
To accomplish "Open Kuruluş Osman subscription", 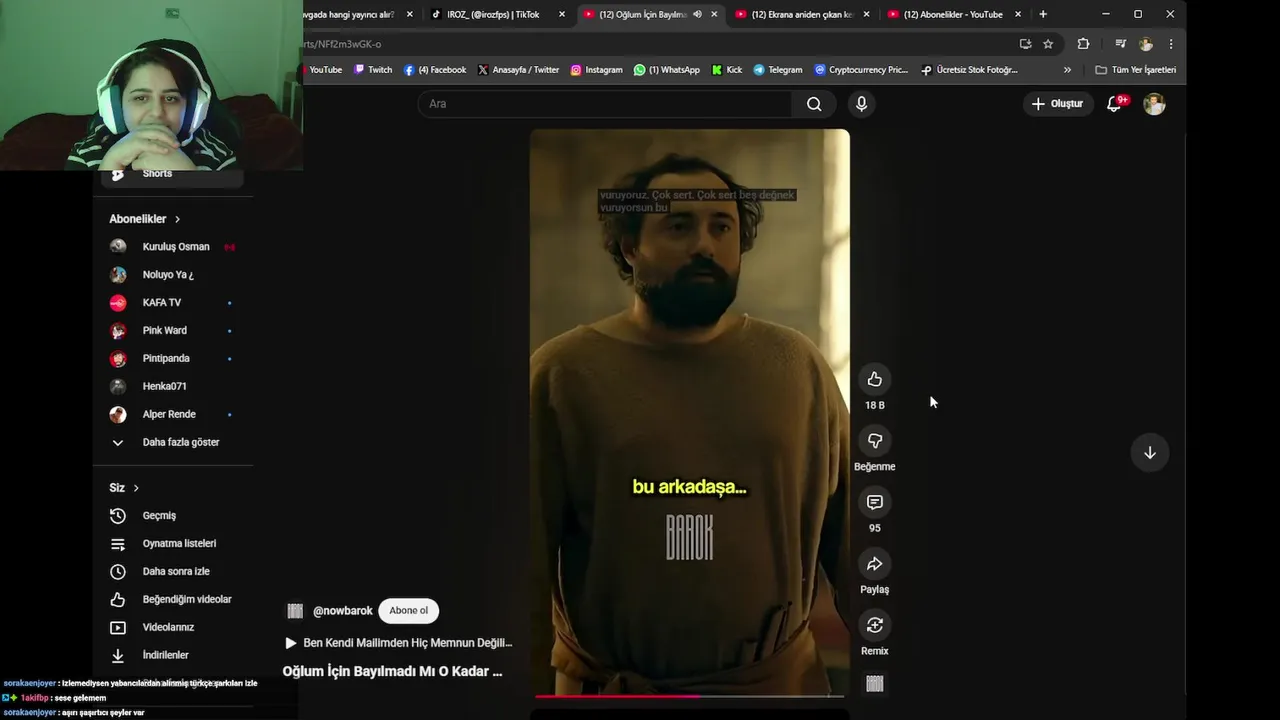I will [175, 247].
